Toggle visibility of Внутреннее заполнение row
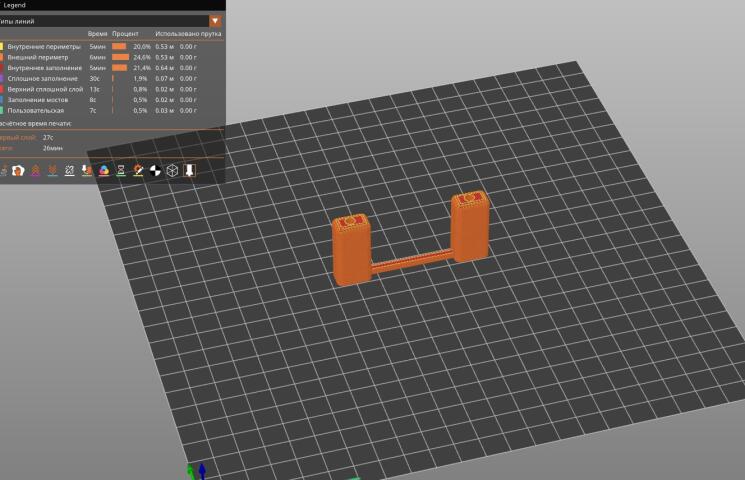Image resolution: width=745 pixels, height=480 pixels. pos(112,68)
